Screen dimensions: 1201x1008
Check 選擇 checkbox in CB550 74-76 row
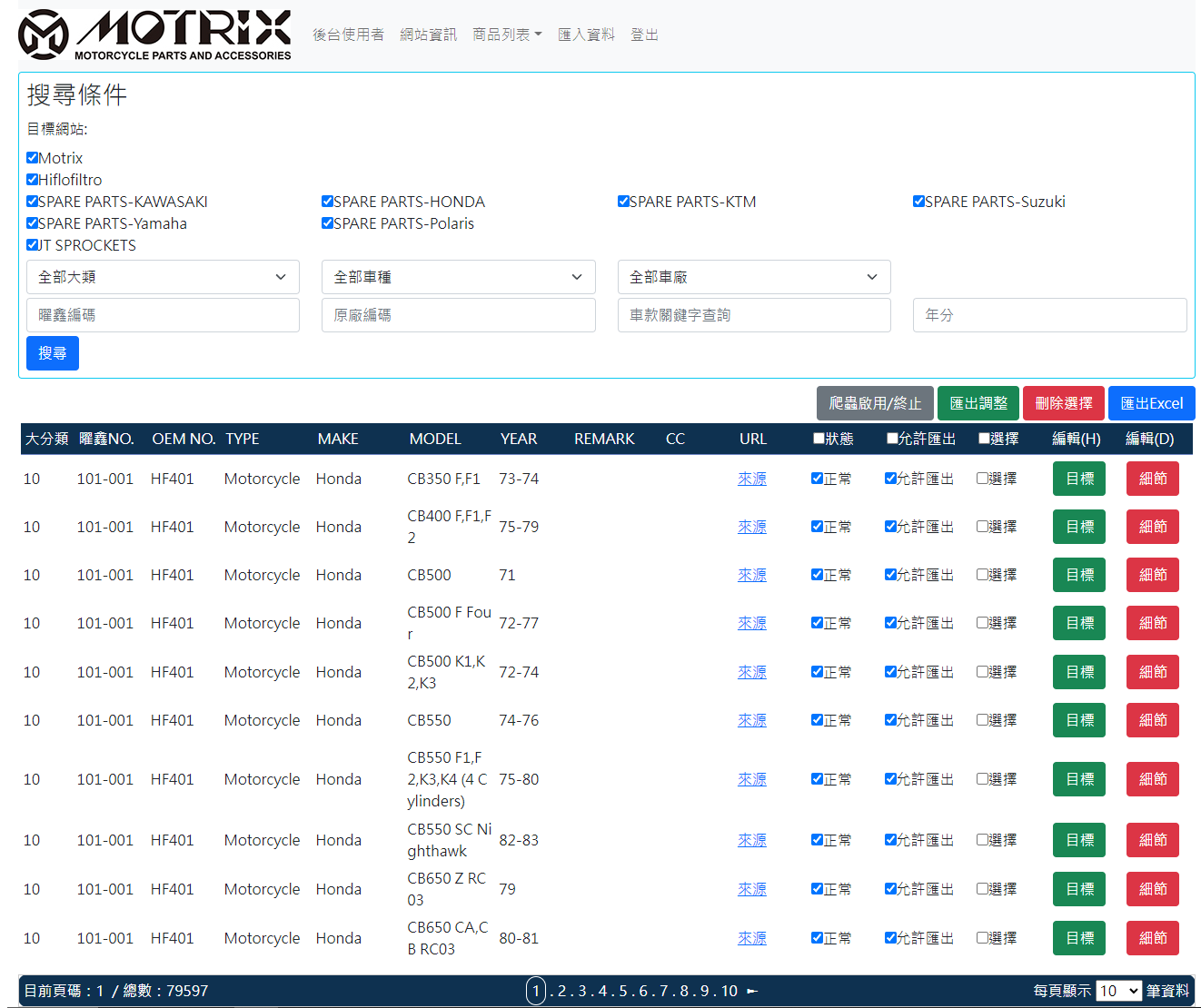pos(982,719)
